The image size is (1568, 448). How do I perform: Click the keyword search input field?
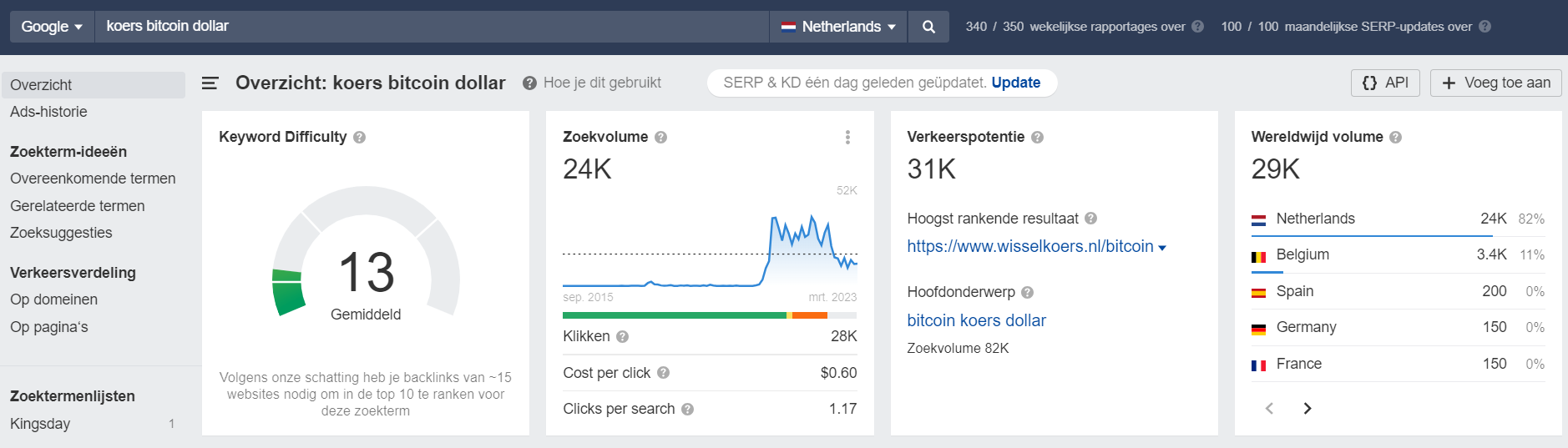(432, 27)
